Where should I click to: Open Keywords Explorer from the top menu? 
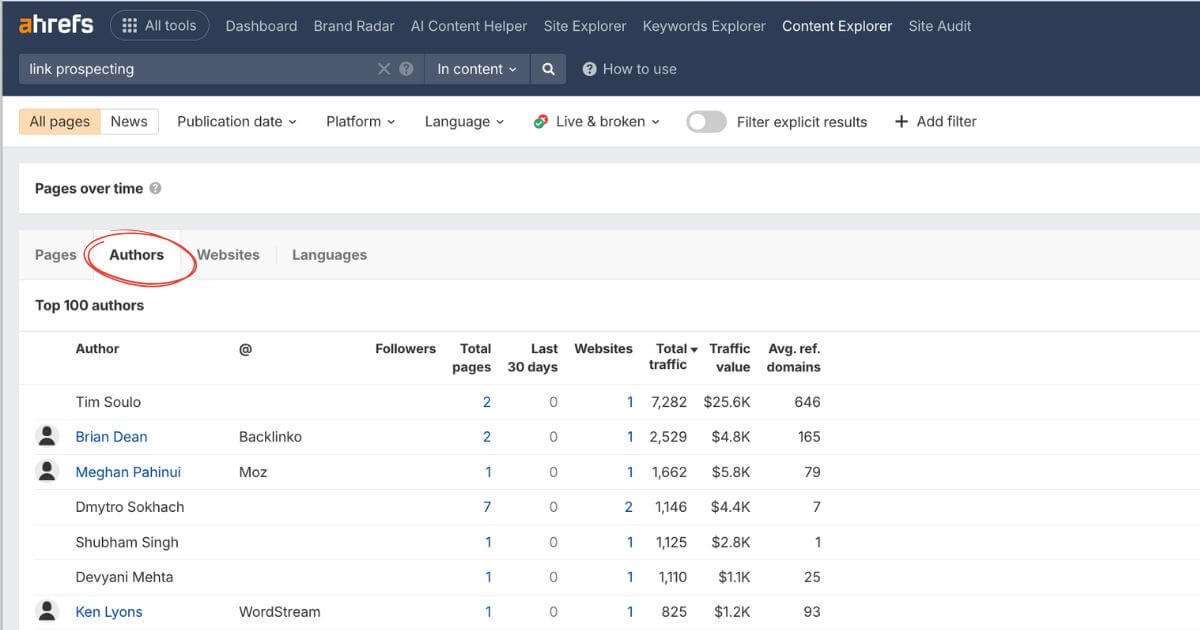(703, 26)
